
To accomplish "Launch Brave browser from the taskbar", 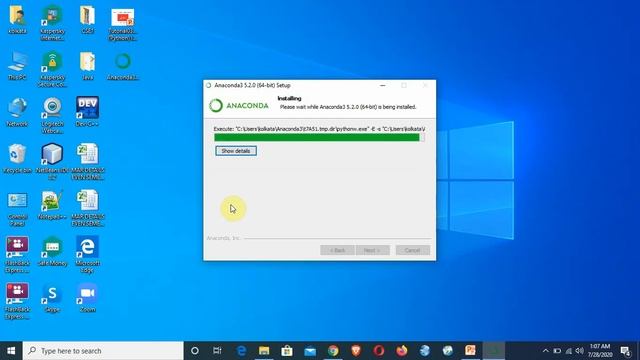I will point(356,351).
